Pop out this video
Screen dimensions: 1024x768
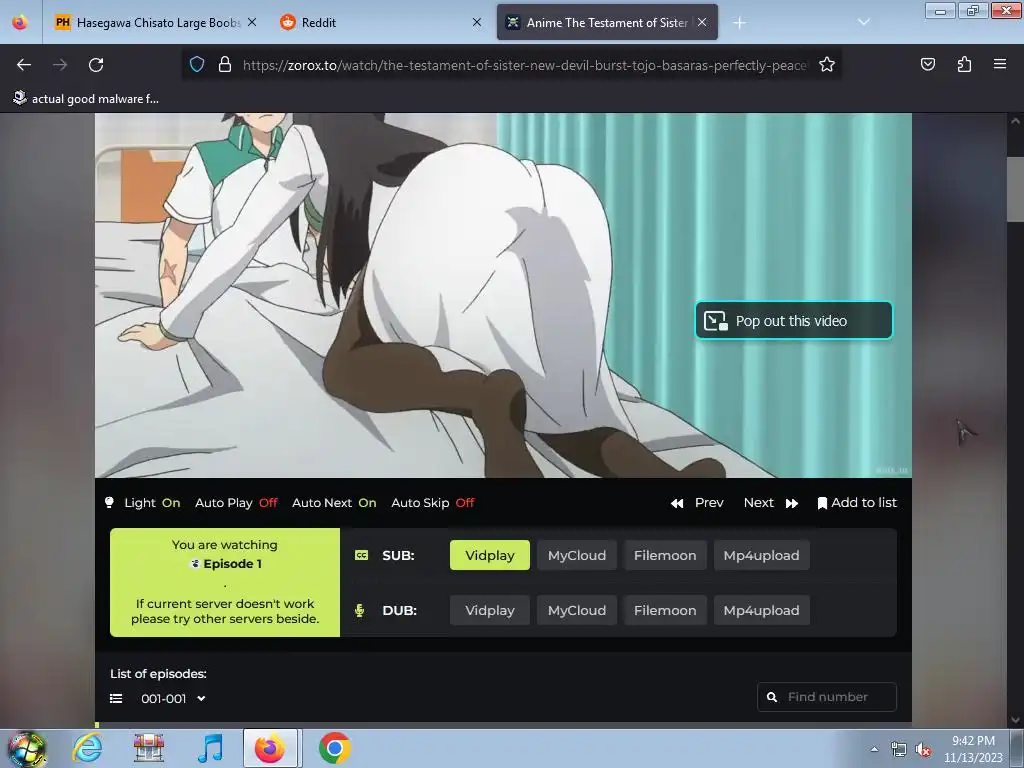793,321
